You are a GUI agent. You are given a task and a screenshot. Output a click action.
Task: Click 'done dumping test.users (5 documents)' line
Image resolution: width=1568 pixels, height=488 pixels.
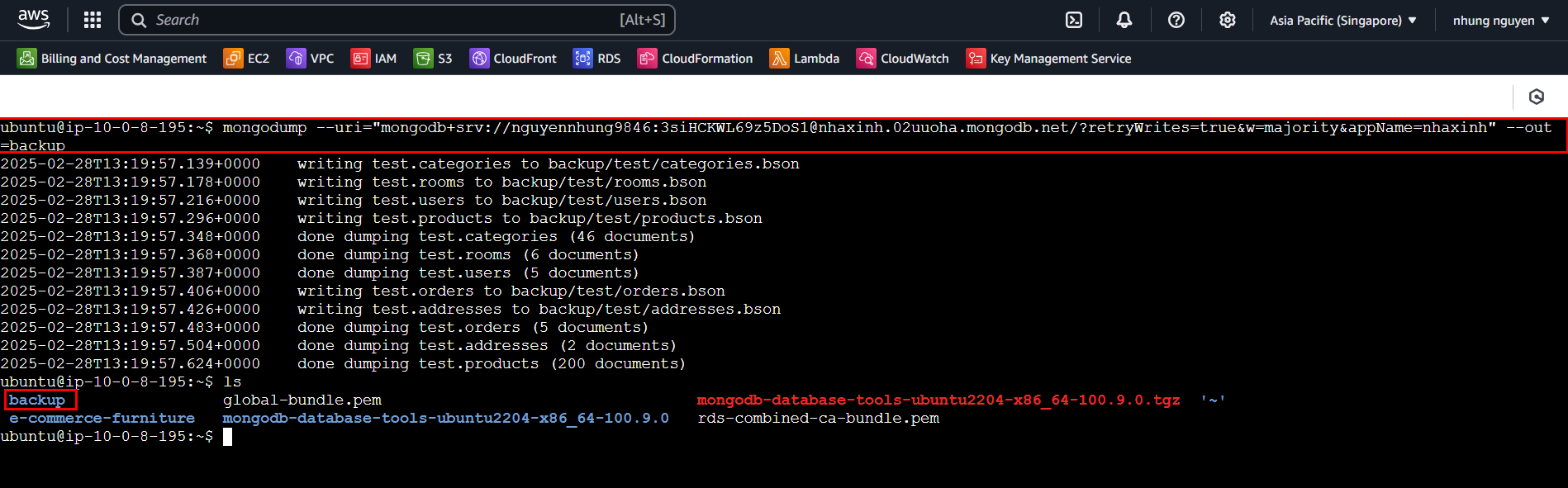tap(468, 273)
